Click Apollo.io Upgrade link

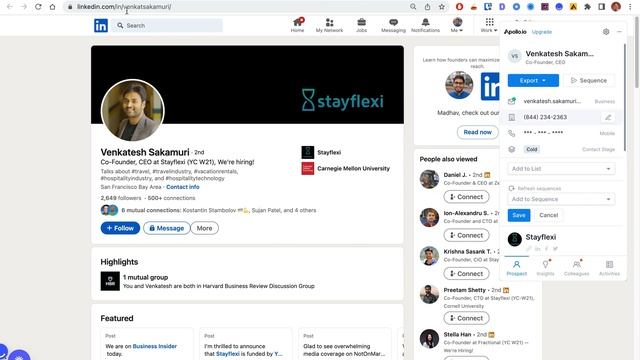tap(542, 32)
